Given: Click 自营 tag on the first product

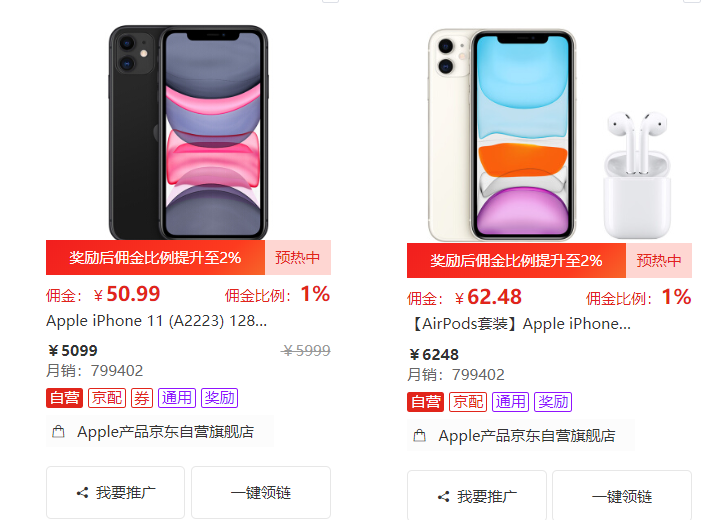Looking at the screenshot, I should (x=65, y=398).
